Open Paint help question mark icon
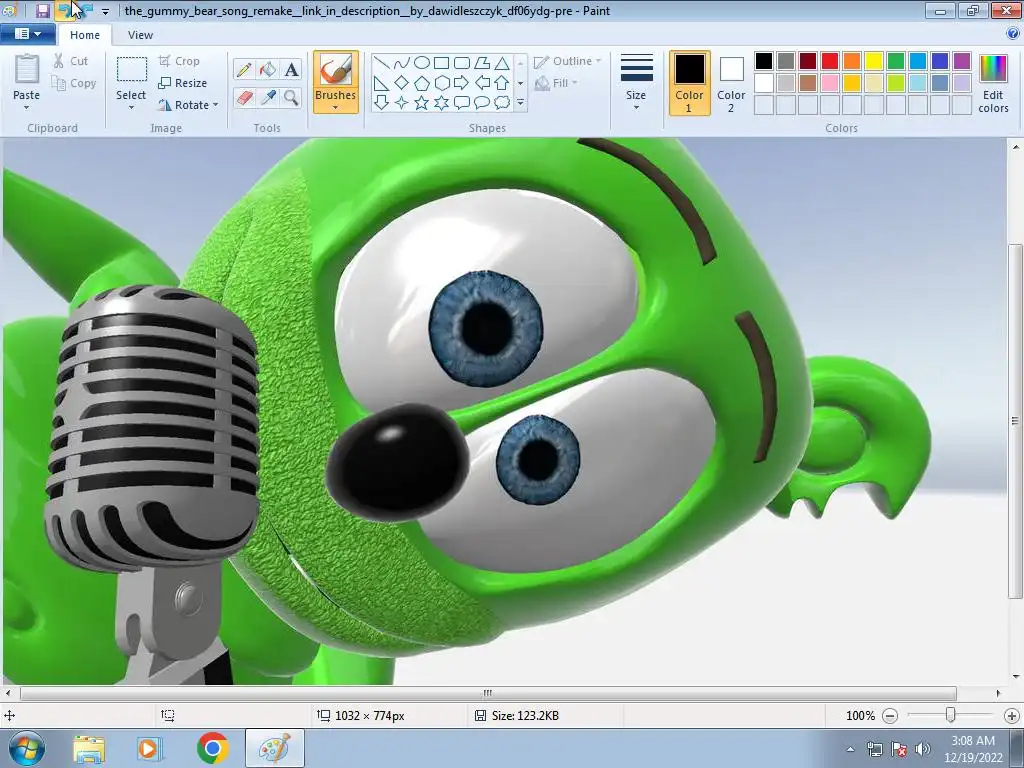The image size is (1024, 768). 1012,34
